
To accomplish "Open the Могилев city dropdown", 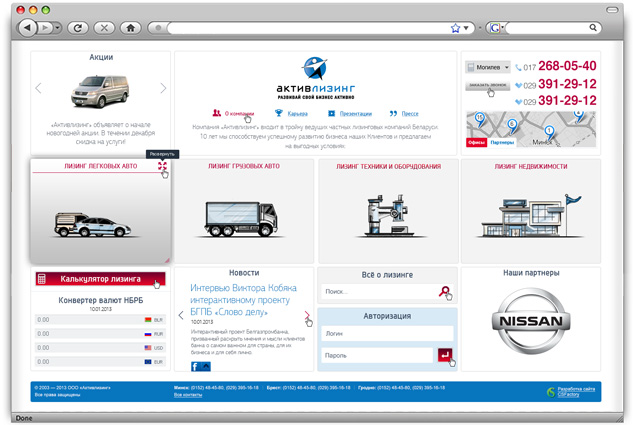I will 488,67.
